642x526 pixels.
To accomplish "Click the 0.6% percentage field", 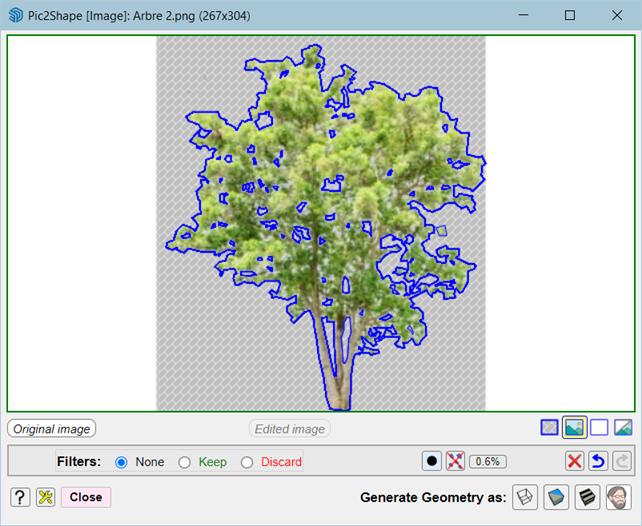I will 488,462.
